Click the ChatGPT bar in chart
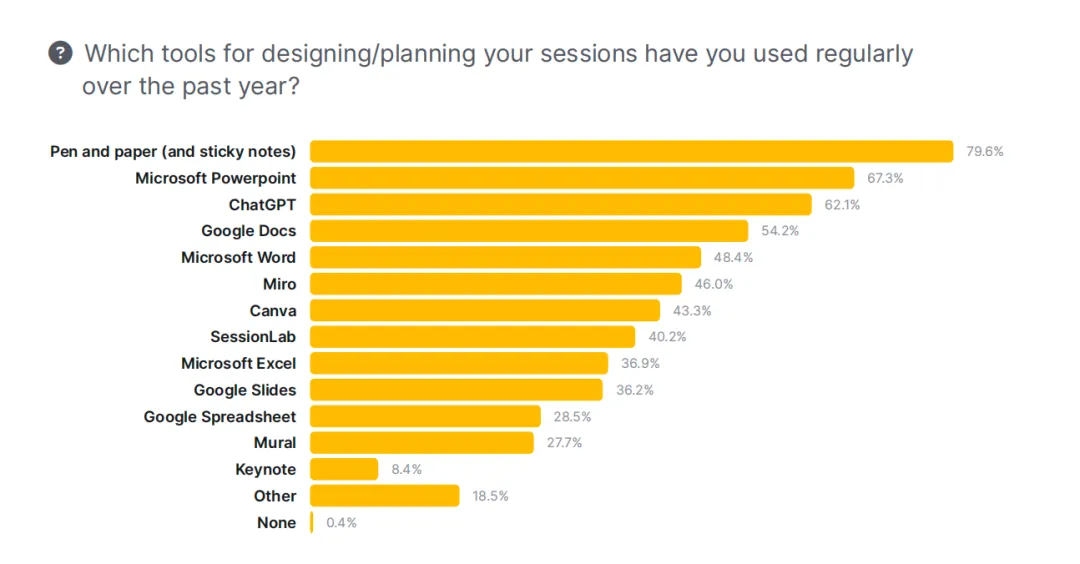The height and width of the screenshot is (564, 1080). [560, 205]
